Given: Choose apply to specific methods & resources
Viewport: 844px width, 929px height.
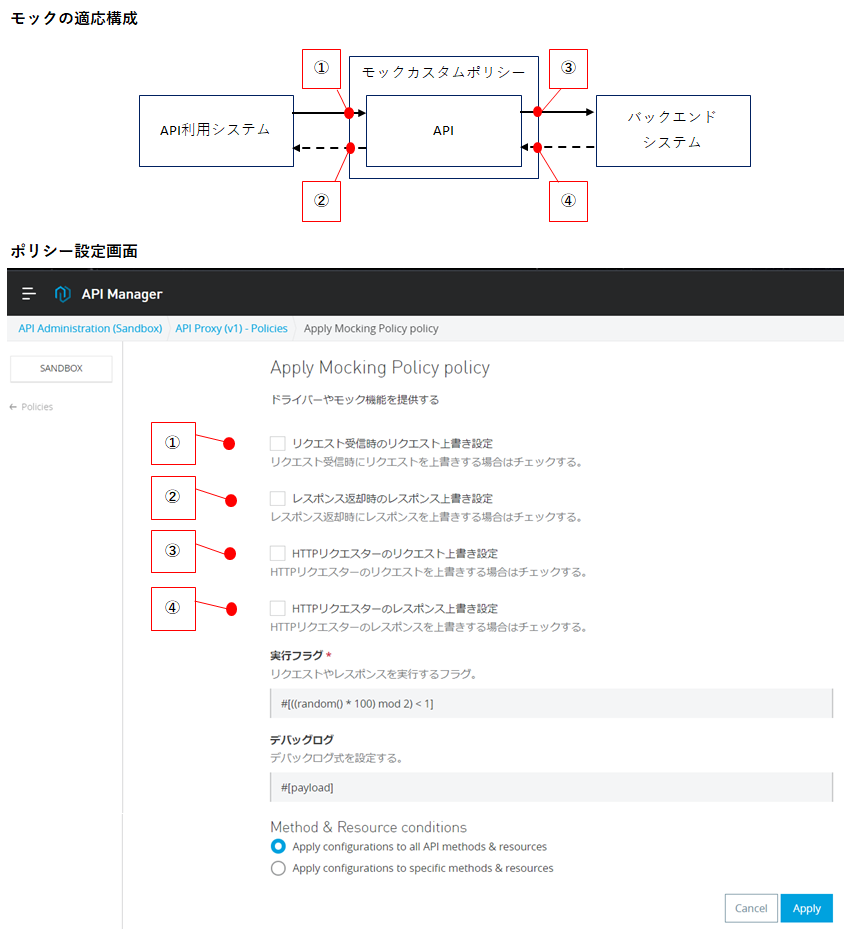Looking at the screenshot, I should [x=279, y=868].
